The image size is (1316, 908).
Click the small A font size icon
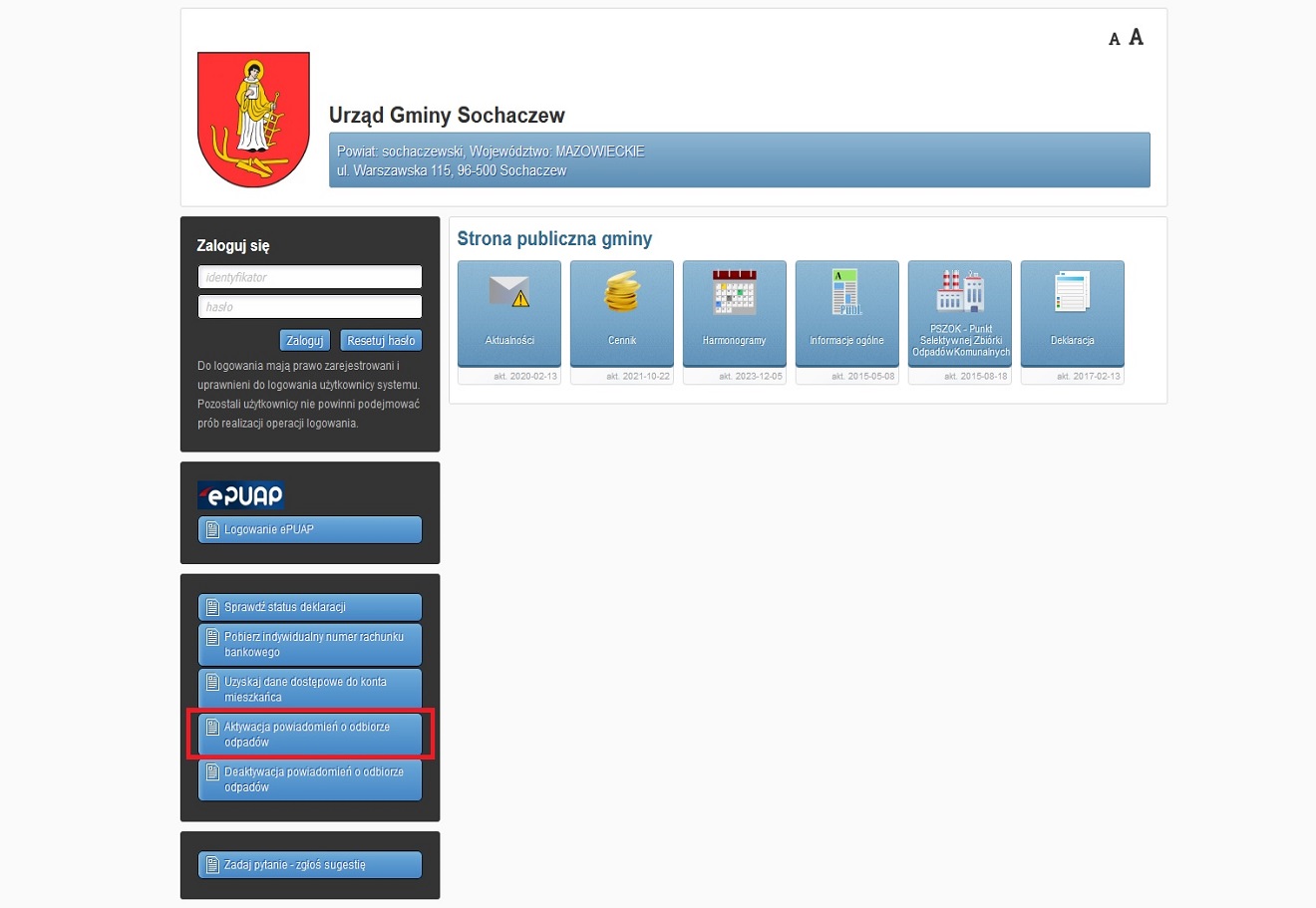[x=1115, y=40]
